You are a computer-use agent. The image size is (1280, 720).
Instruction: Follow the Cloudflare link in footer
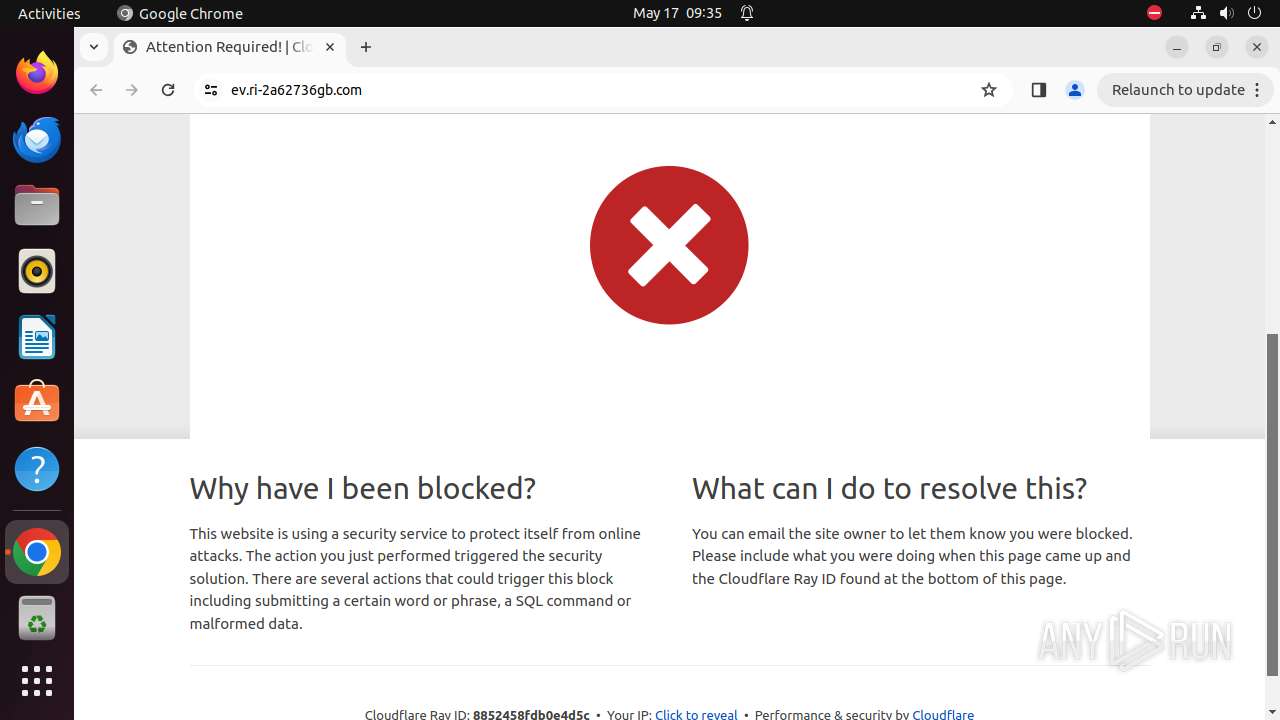(943, 714)
